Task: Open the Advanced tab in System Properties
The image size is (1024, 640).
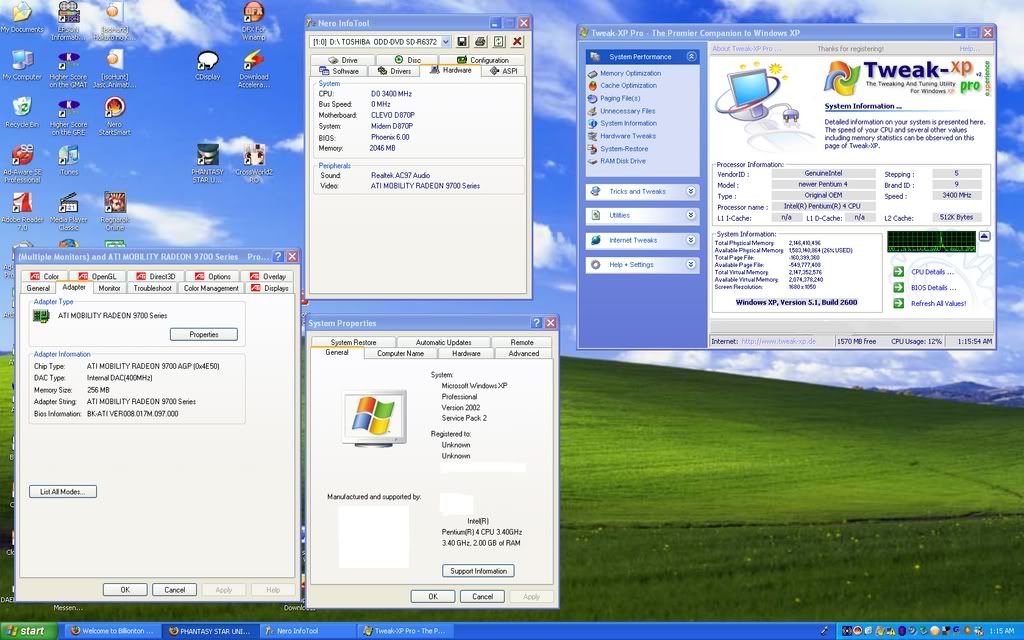Action: click(x=524, y=353)
